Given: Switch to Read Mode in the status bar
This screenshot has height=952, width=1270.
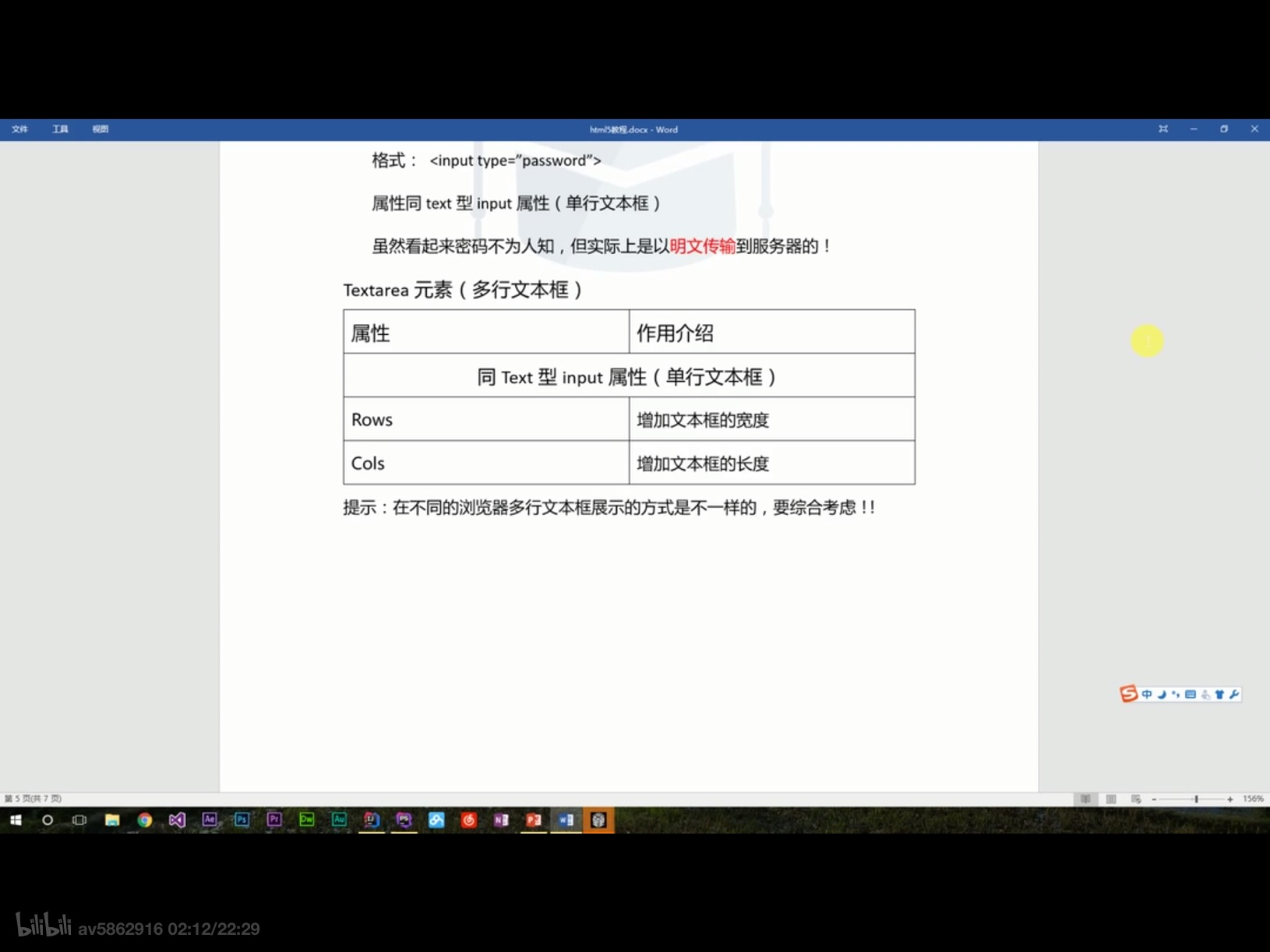Looking at the screenshot, I should [1085, 799].
